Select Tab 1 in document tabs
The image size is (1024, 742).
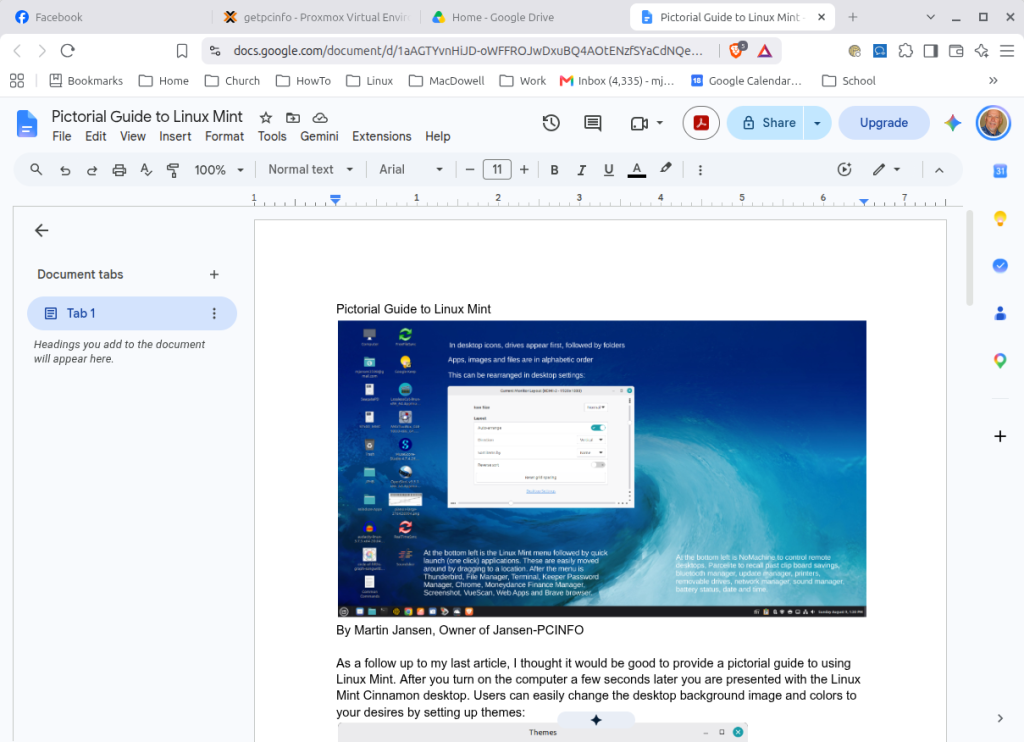[x=132, y=314]
